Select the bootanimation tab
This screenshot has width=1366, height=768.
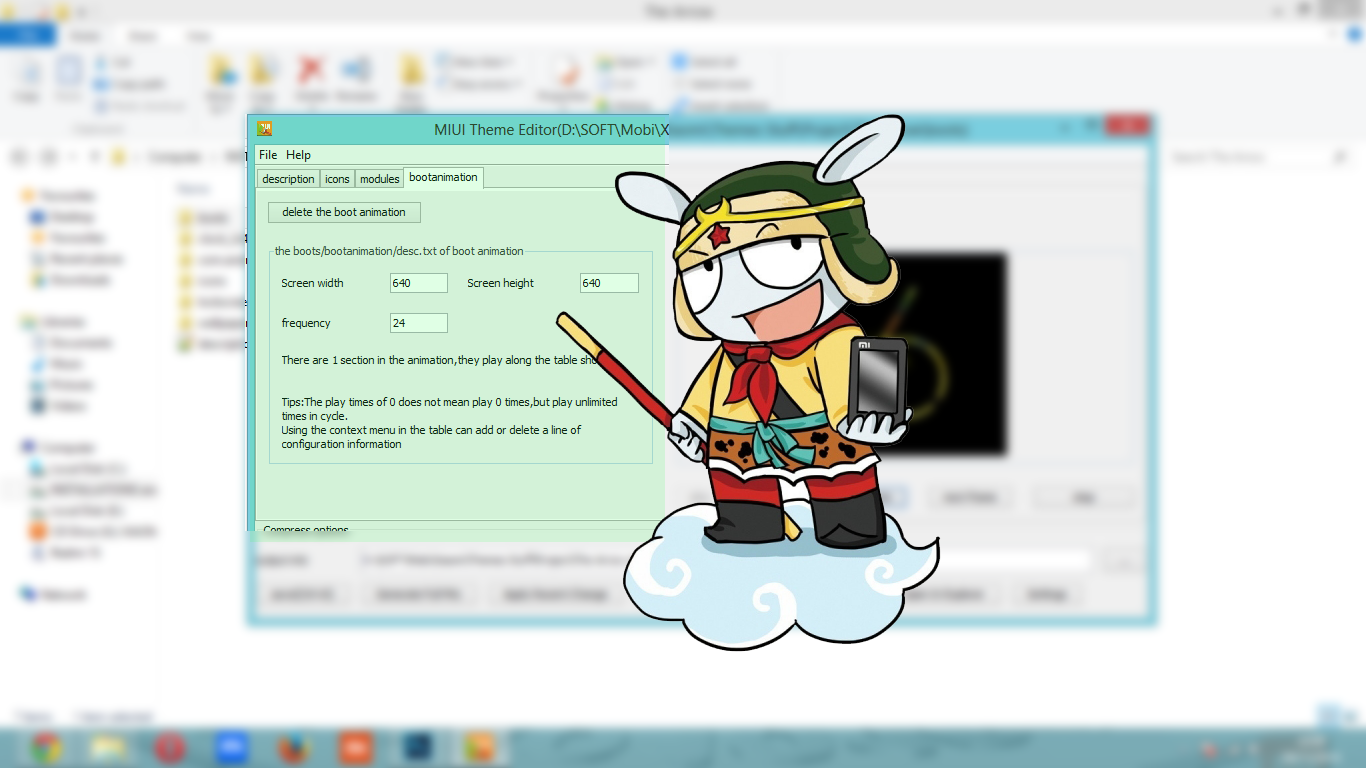click(444, 177)
